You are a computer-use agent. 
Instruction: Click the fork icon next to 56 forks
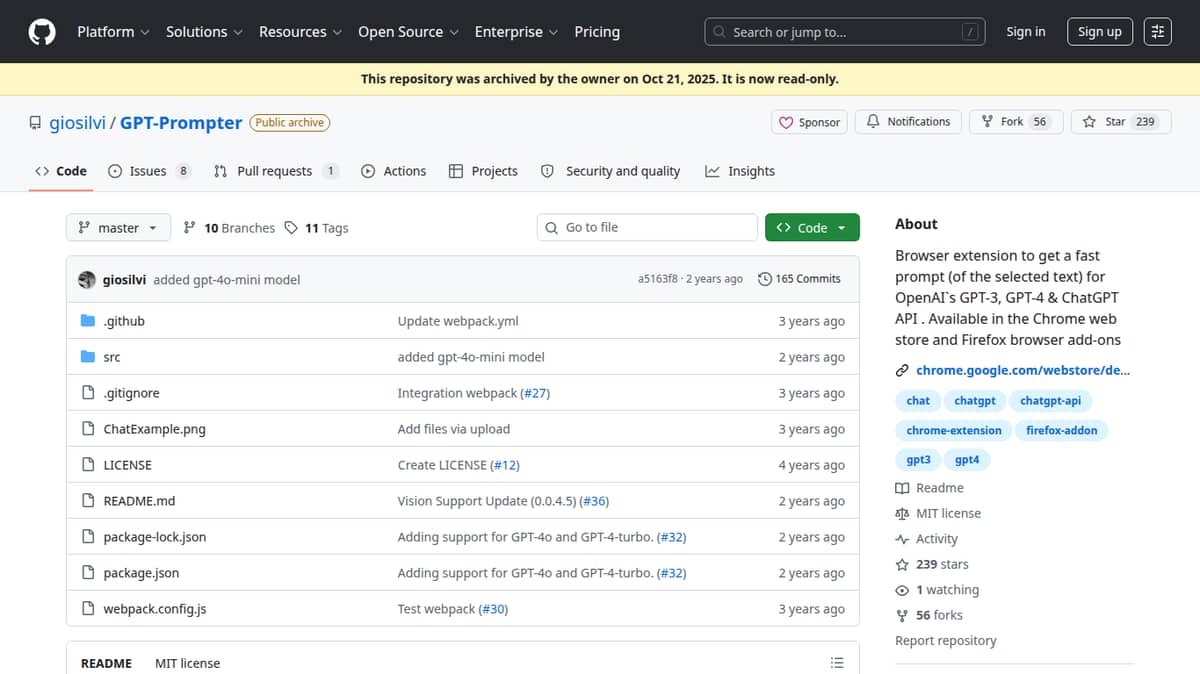[902, 615]
